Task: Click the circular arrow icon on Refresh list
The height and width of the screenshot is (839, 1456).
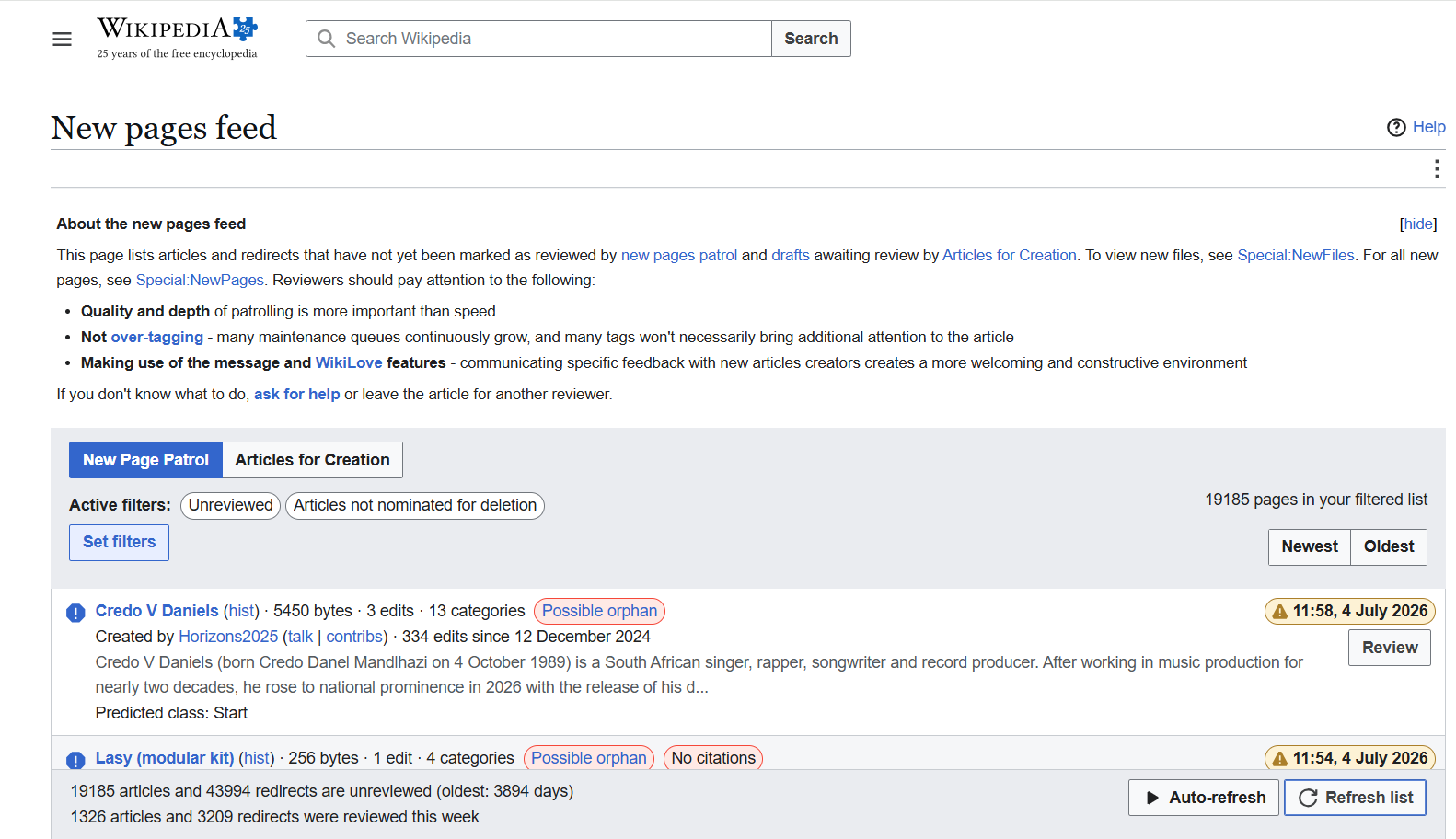Action: click(1308, 798)
